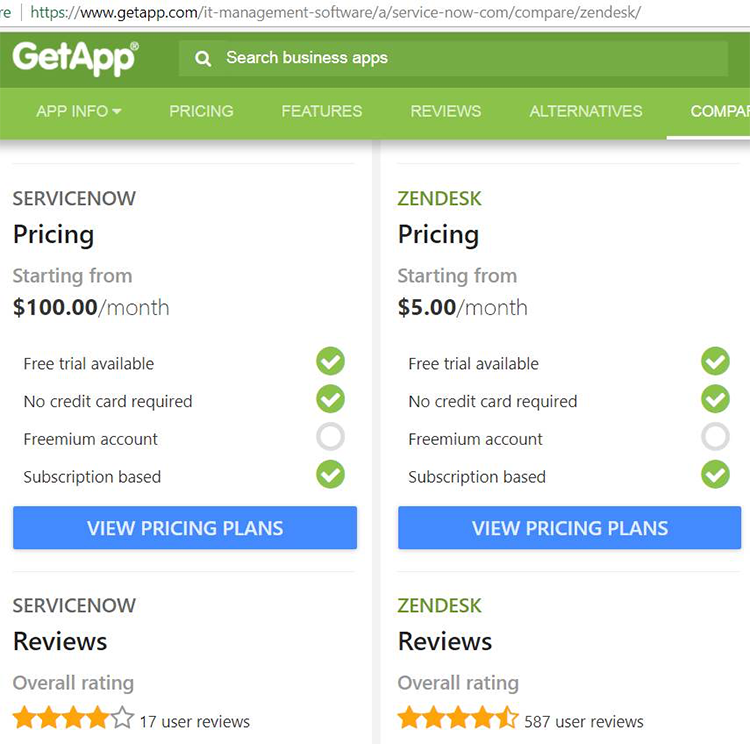Screen dimensions: 750x744
Task: Click ServiceNow free trial checkmark icon
Action: [330, 362]
